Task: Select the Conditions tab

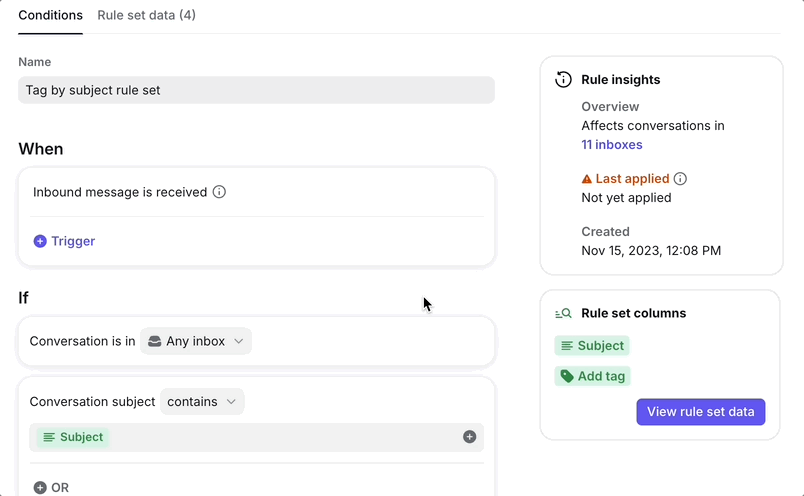Action: (x=50, y=15)
